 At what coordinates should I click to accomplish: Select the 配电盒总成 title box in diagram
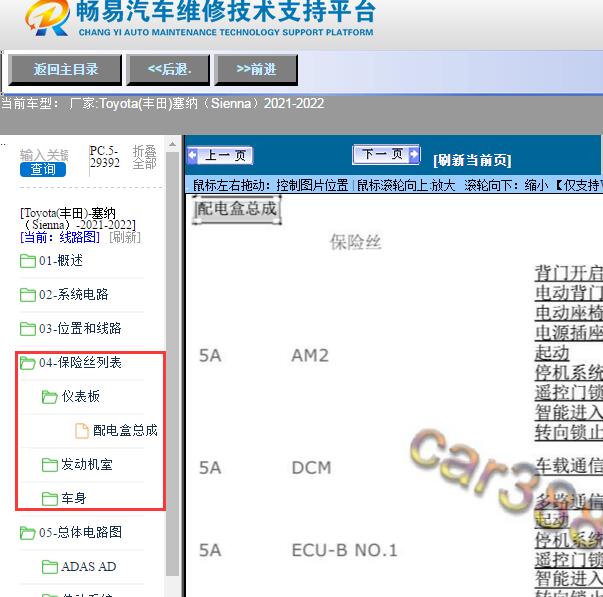(237, 209)
